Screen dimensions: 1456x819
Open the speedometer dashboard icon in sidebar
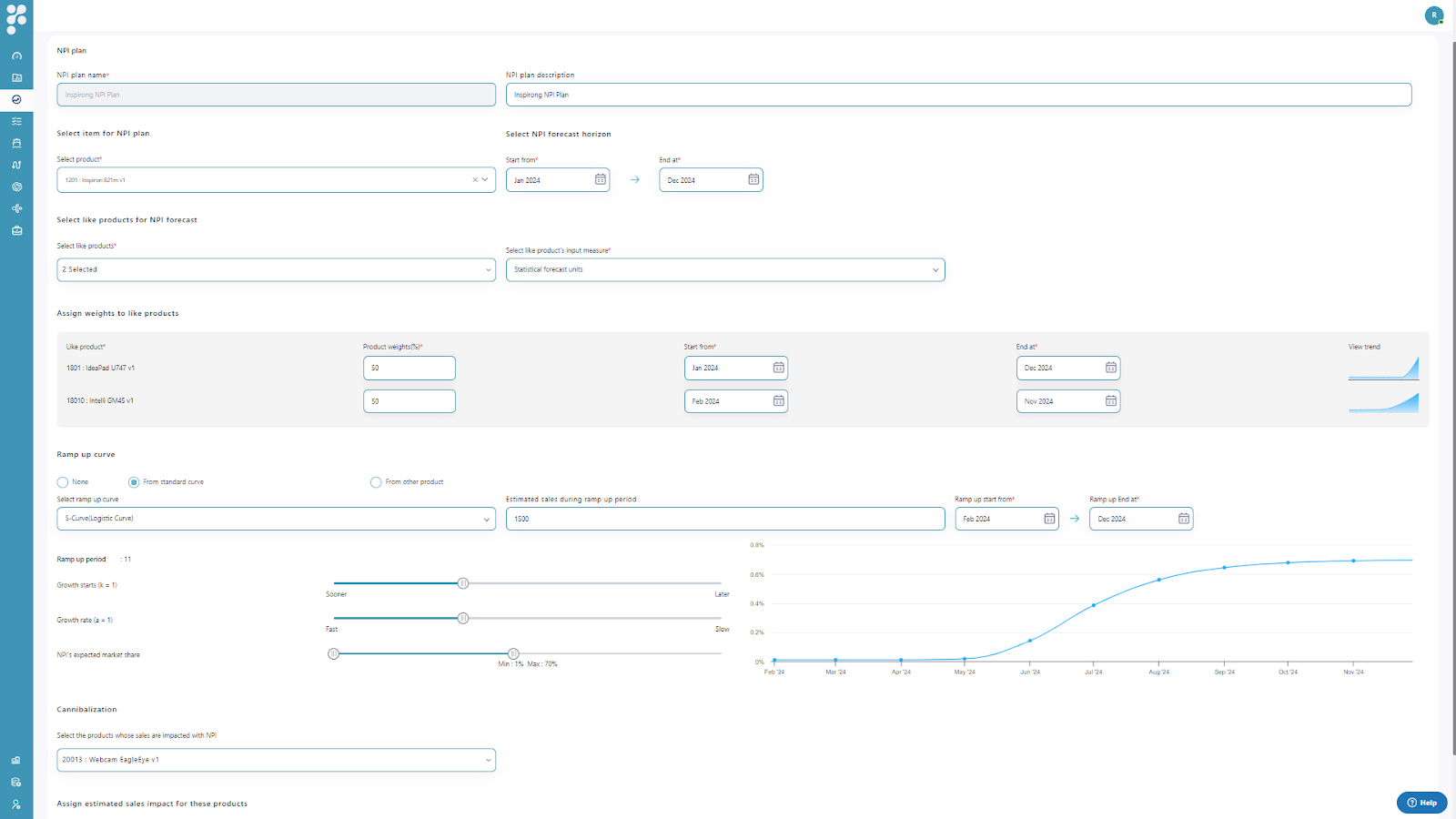coord(16,56)
